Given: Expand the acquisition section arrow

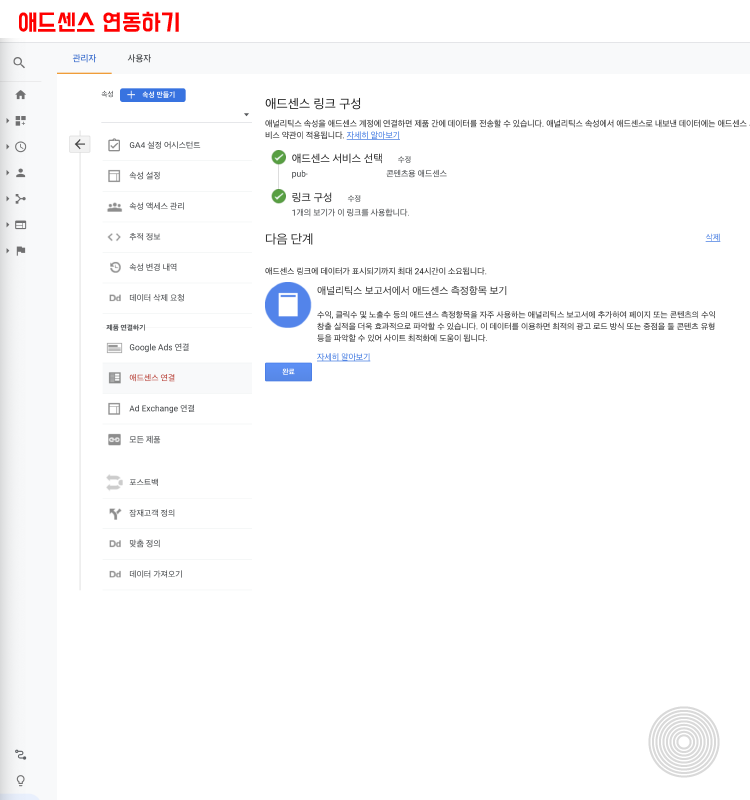Looking at the screenshot, I should click(x=7, y=199).
